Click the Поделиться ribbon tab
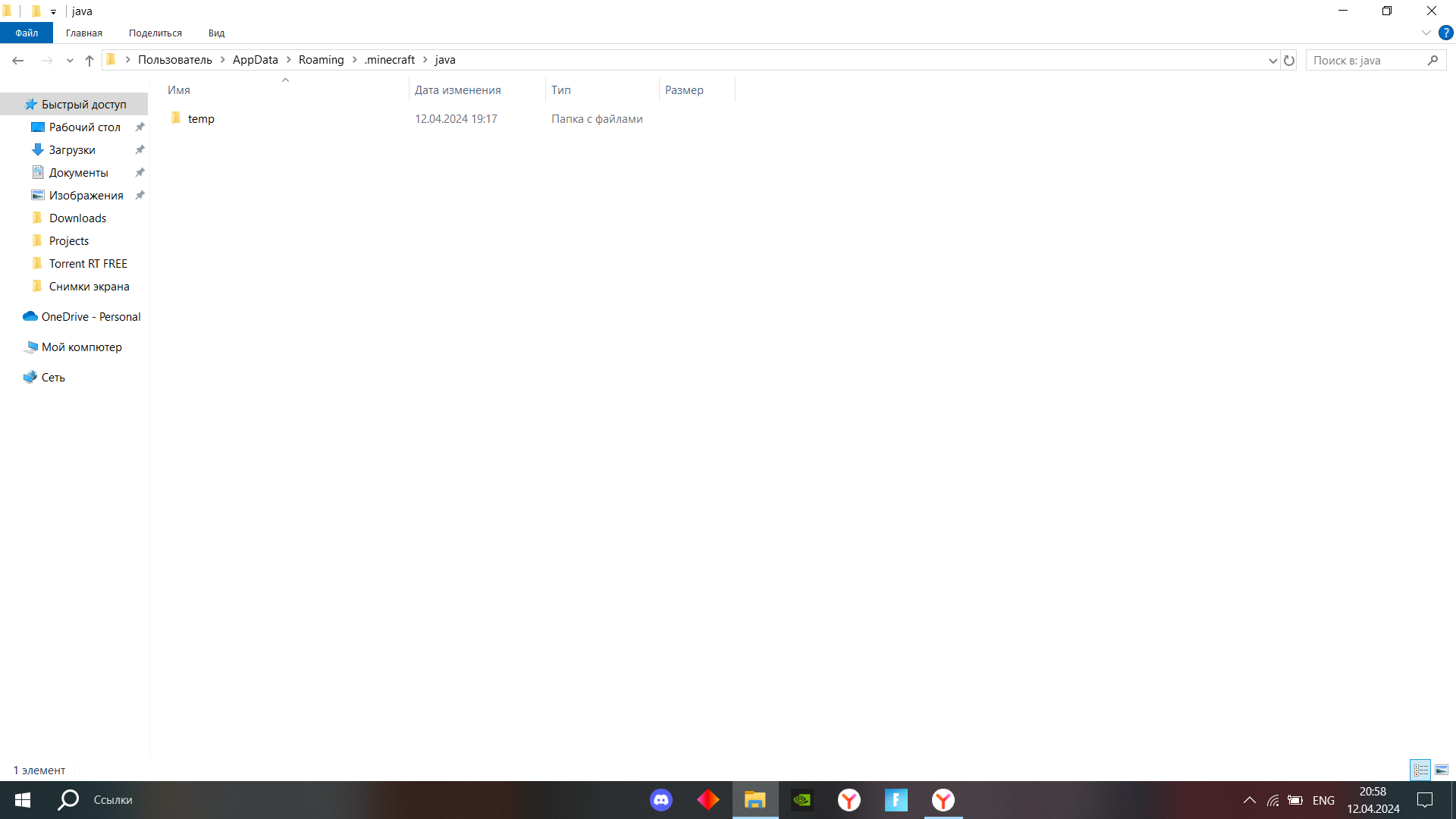The height and width of the screenshot is (819, 1456). pos(155,33)
